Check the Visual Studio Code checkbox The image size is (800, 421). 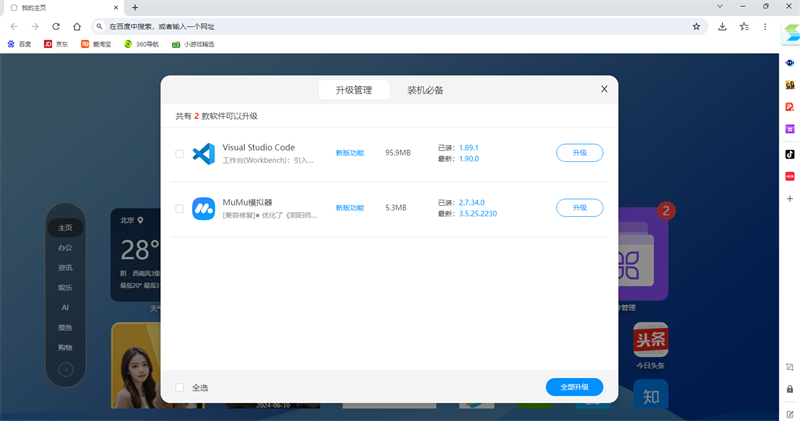click(x=180, y=153)
